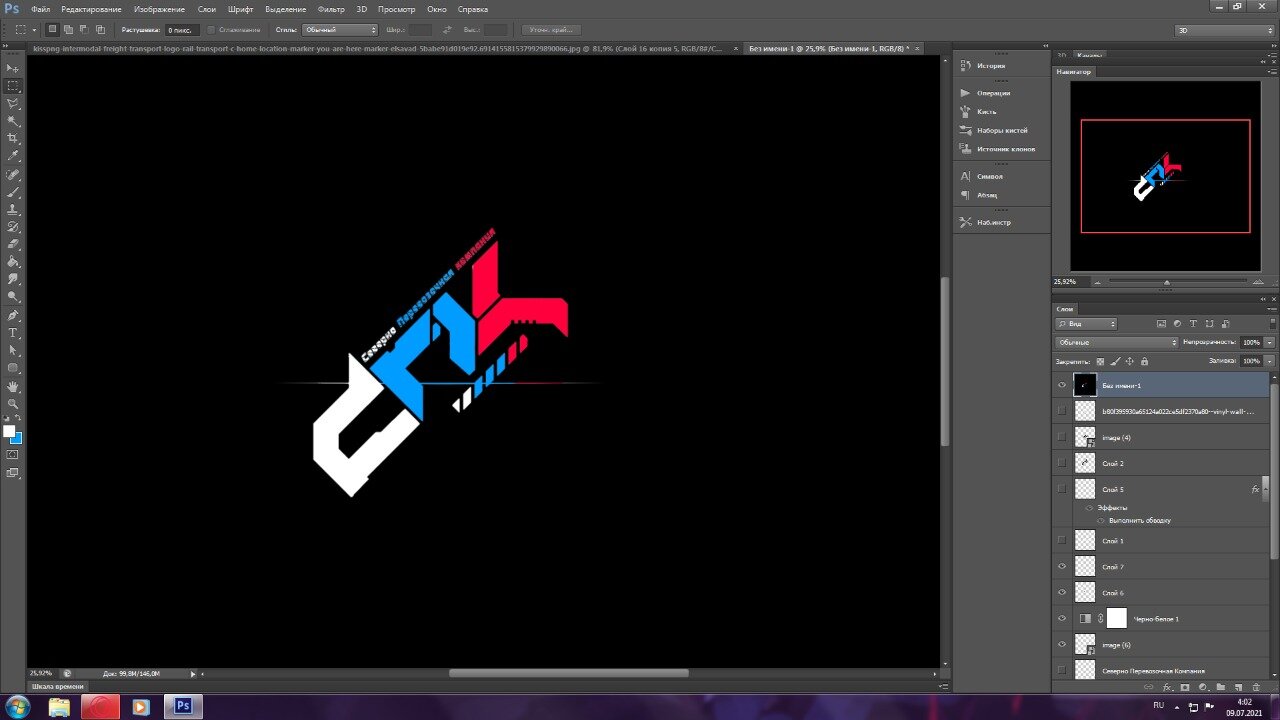
Task: Open the Источник клонов panel
Action: point(1005,149)
